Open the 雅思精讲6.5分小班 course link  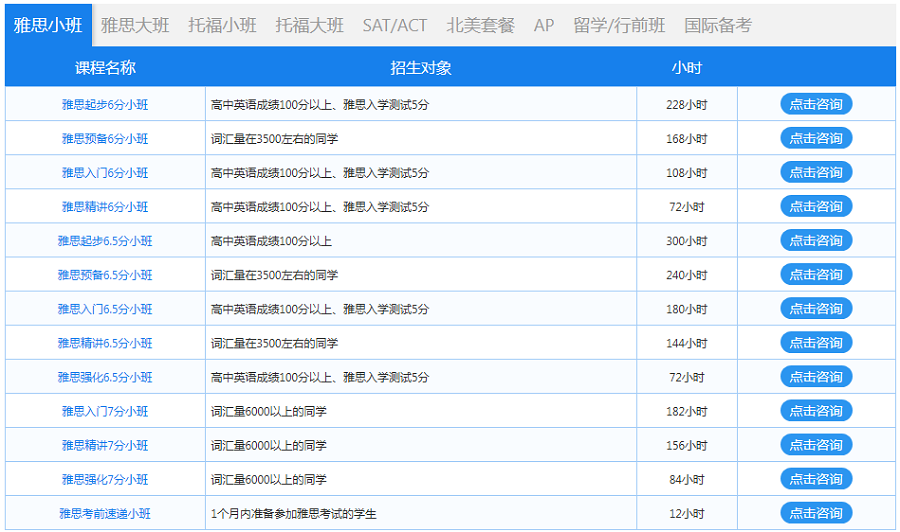pyautogui.click(x=105, y=343)
